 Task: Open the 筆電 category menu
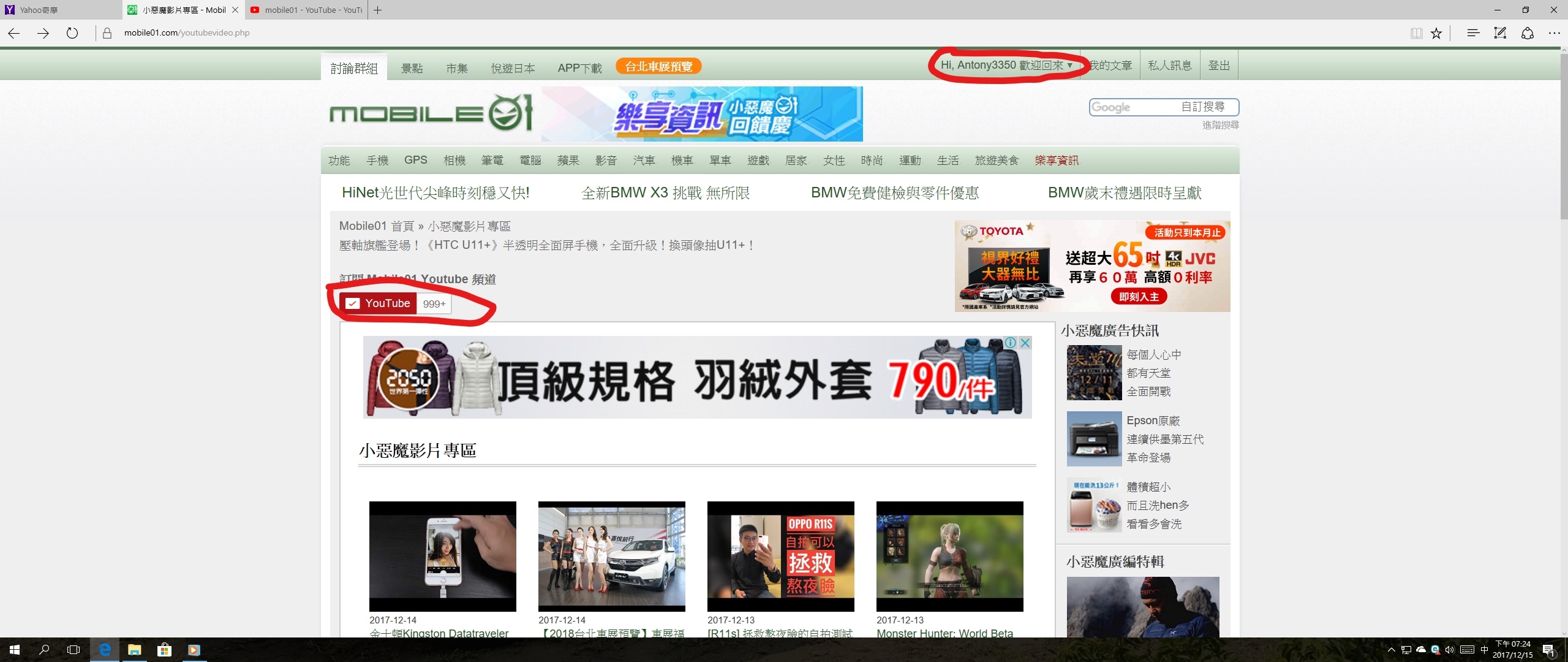(492, 161)
